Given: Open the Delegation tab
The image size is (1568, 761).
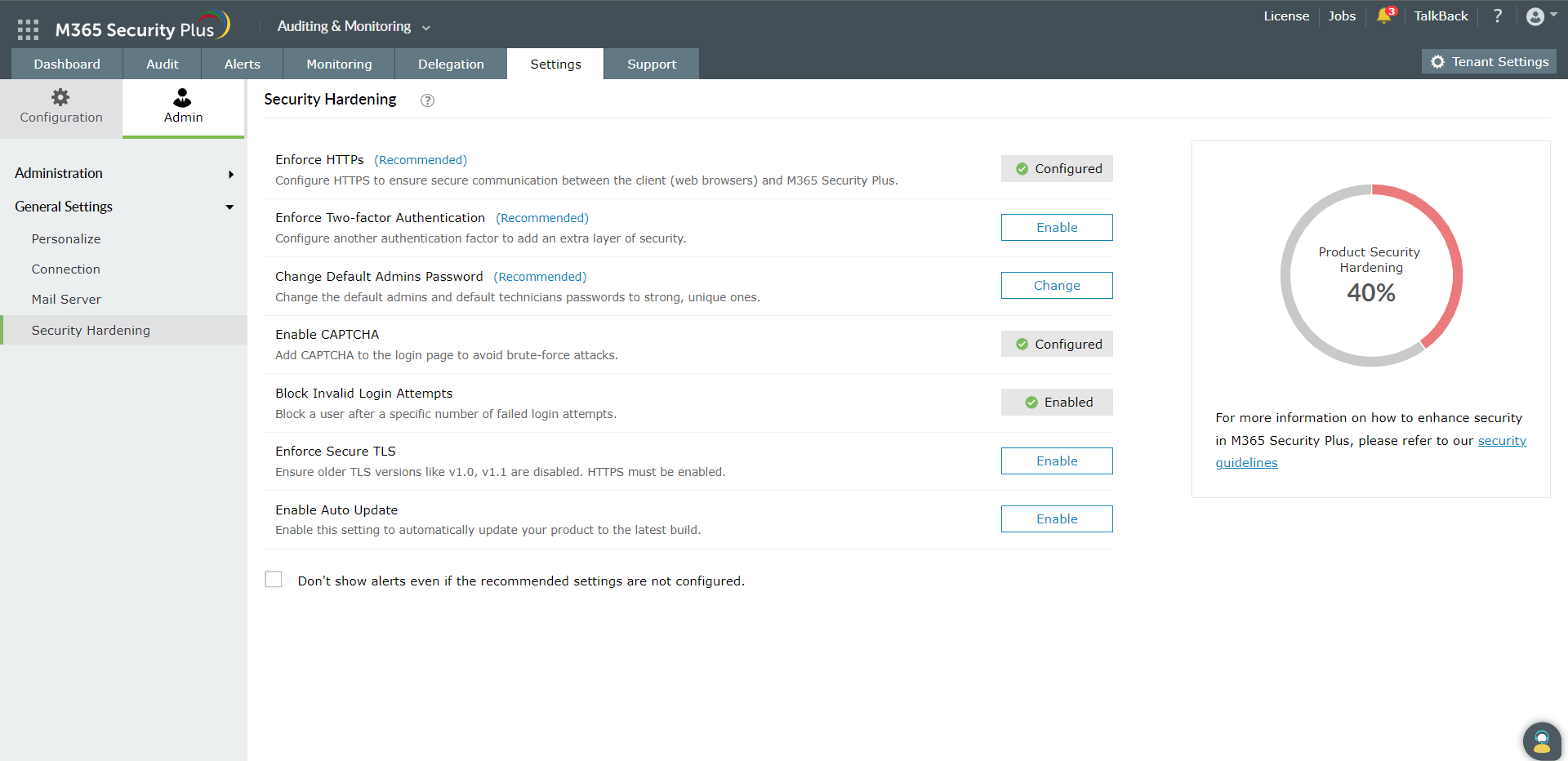Looking at the screenshot, I should tap(451, 64).
